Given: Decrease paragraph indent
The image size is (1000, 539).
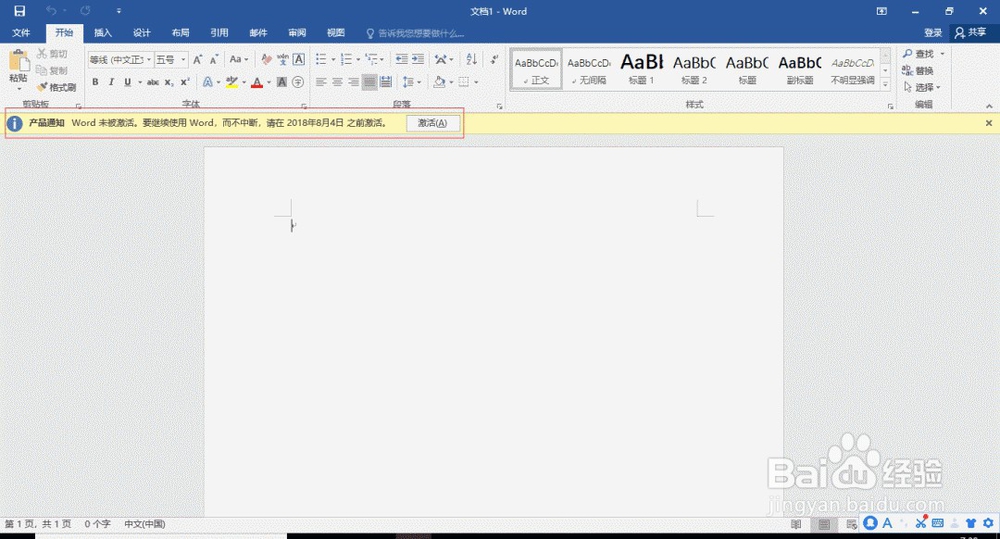Looking at the screenshot, I should (401, 59).
